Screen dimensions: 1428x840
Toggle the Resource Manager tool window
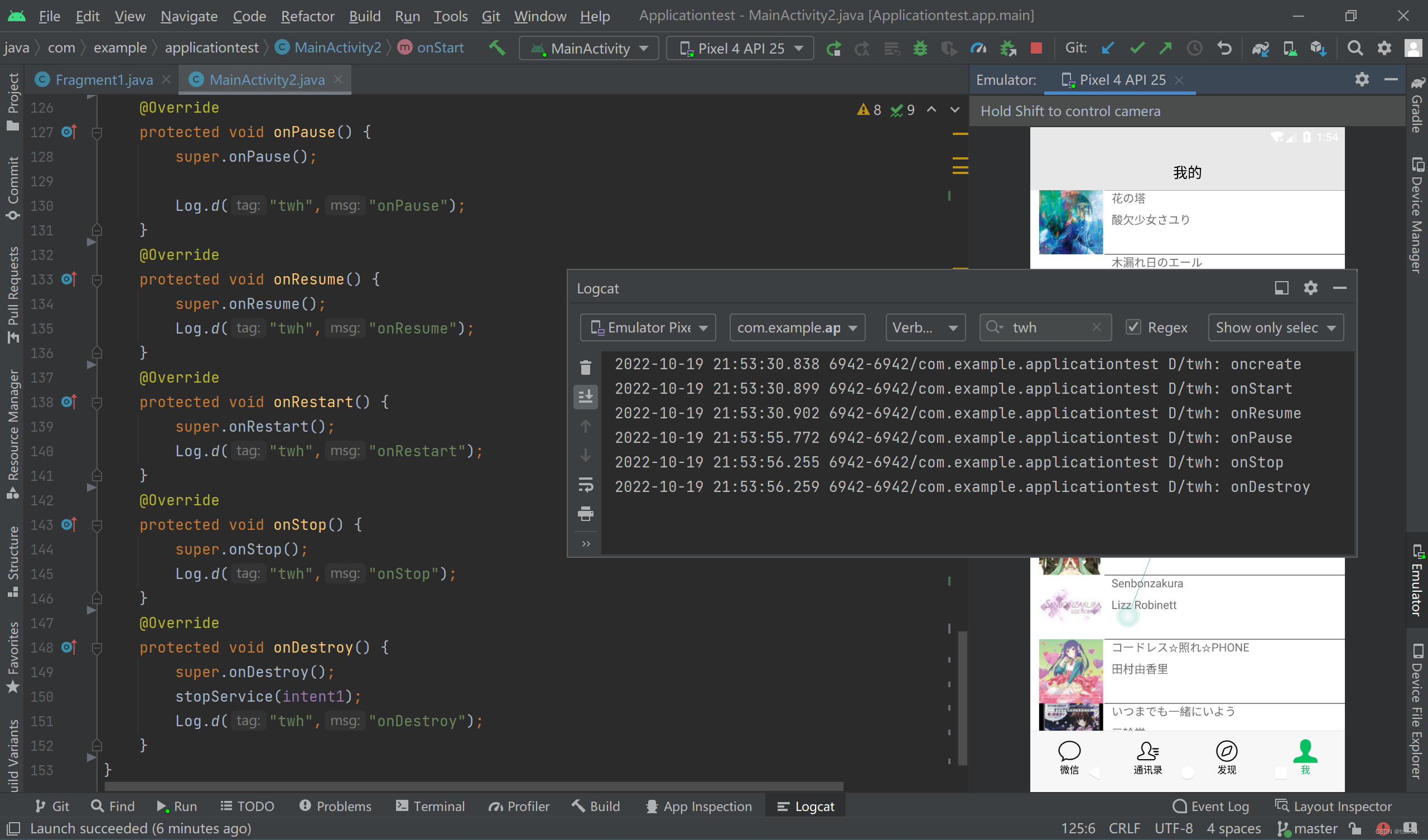coord(12,434)
